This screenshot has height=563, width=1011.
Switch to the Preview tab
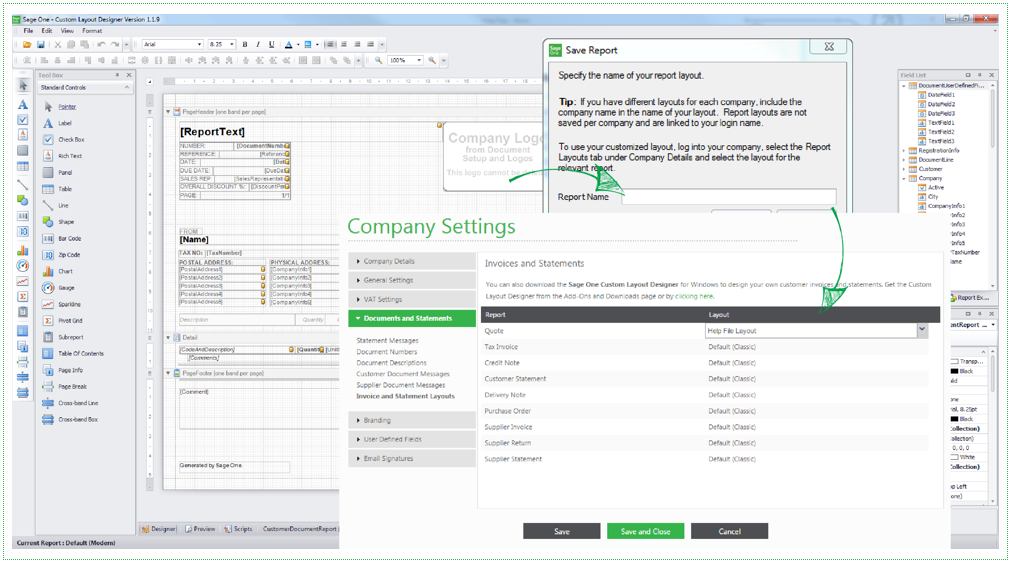coord(200,529)
